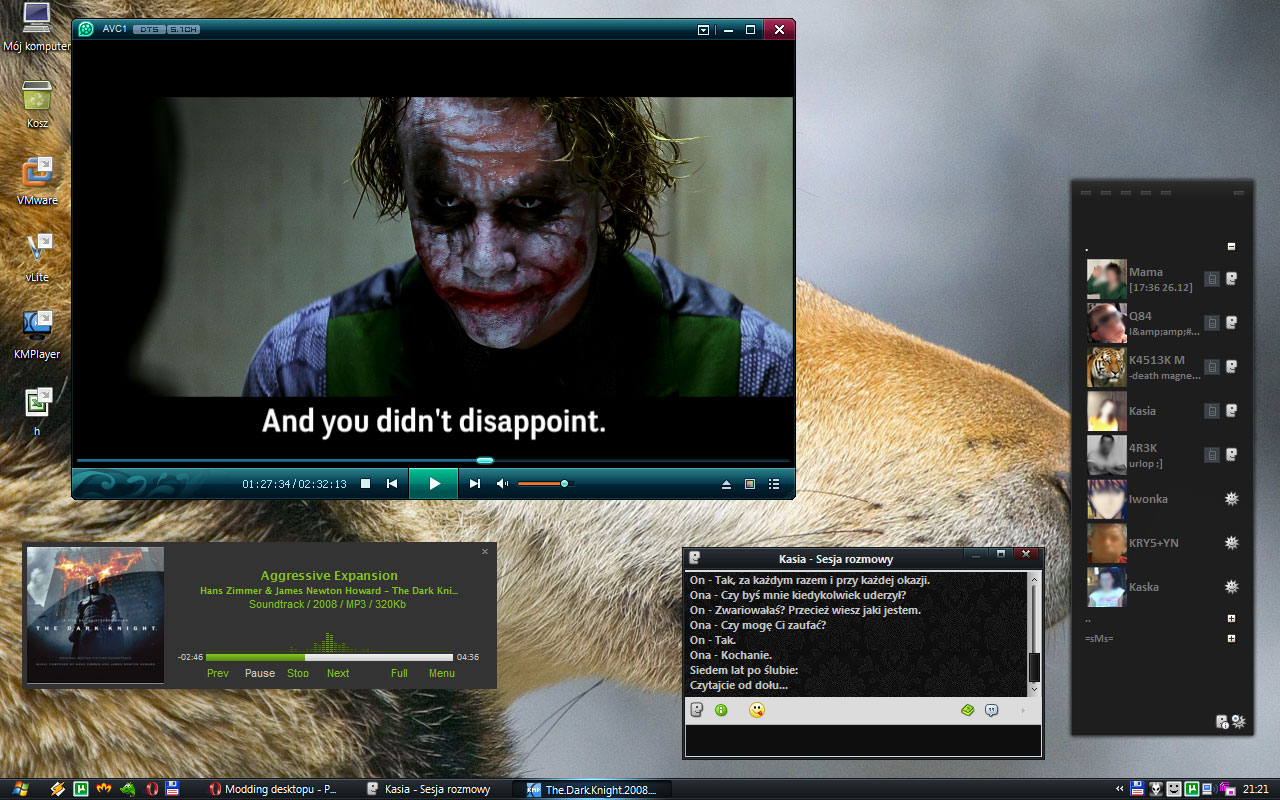Click Stop in the music widget
Image resolution: width=1280 pixels, height=800 pixels.
pos(298,673)
